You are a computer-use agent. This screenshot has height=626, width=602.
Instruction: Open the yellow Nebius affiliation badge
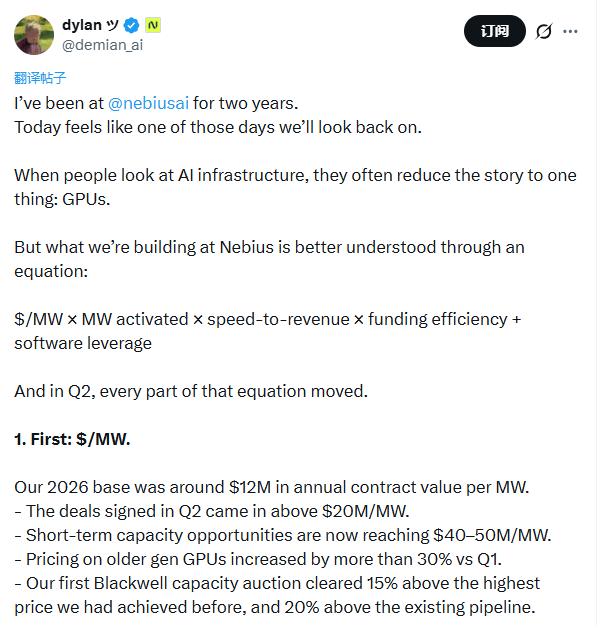point(152,25)
